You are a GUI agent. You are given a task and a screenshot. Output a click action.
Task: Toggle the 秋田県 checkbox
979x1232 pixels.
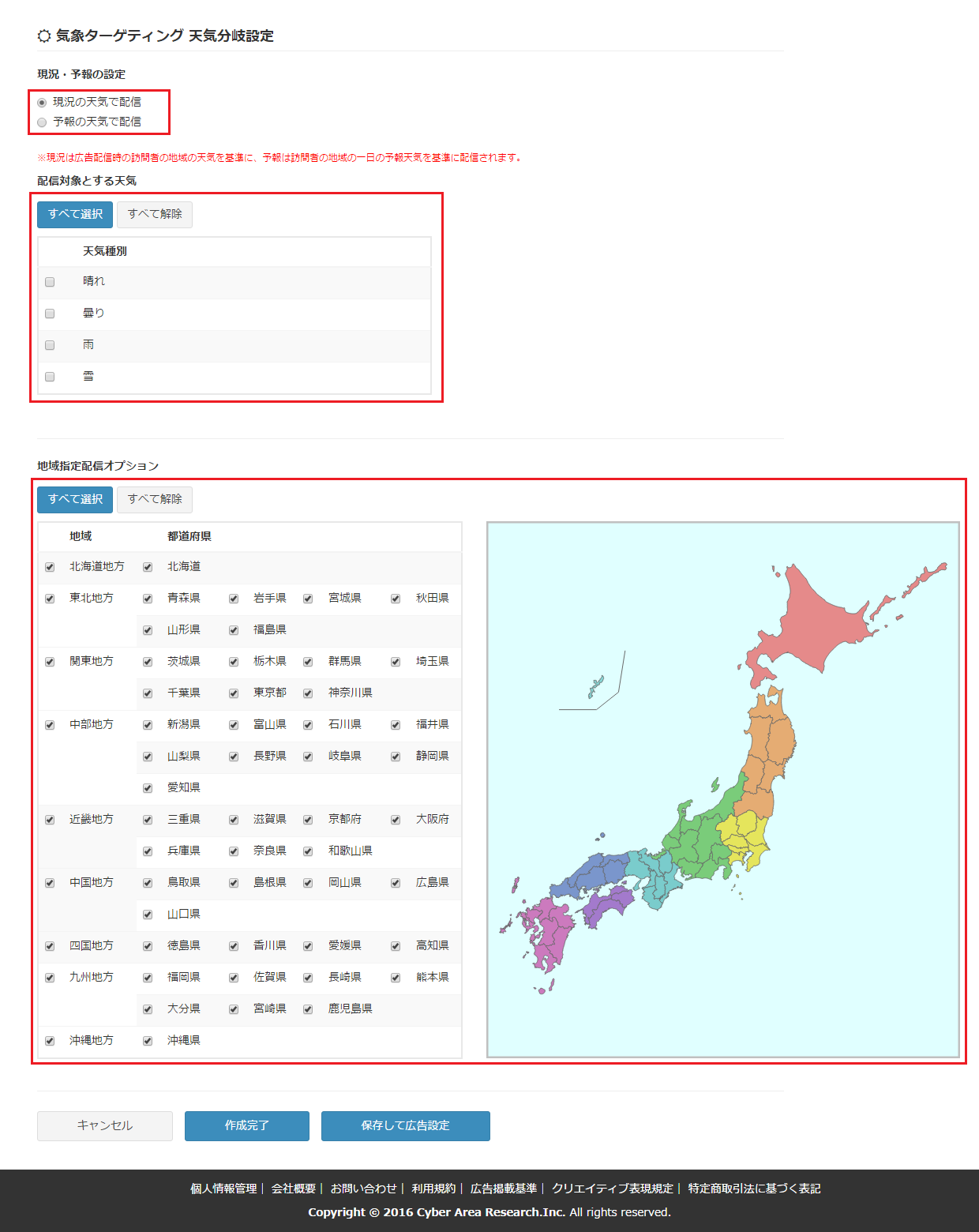tap(396, 599)
